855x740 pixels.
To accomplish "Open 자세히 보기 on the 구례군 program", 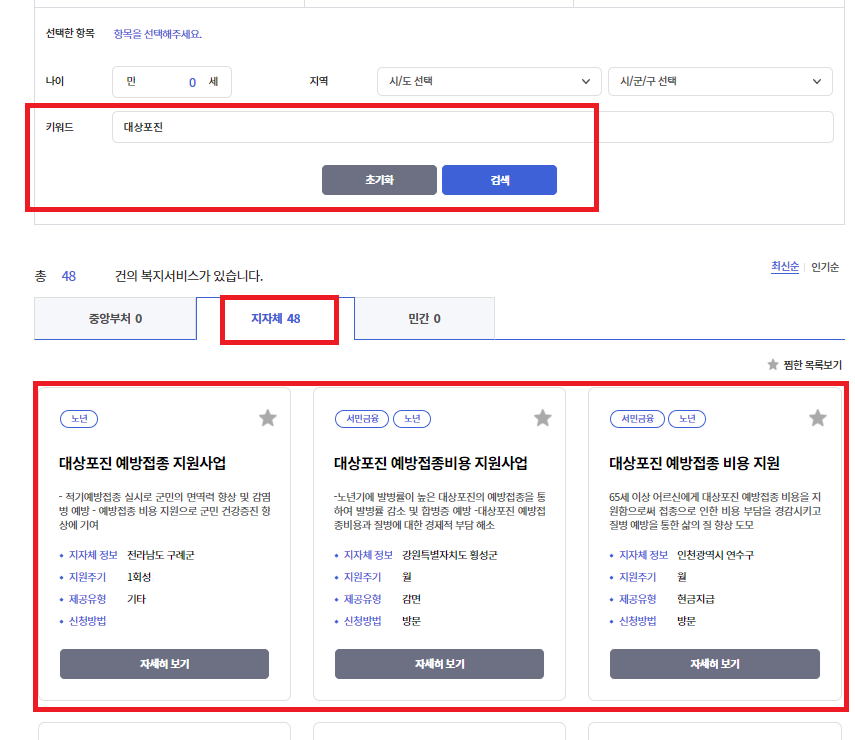I will 164,663.
